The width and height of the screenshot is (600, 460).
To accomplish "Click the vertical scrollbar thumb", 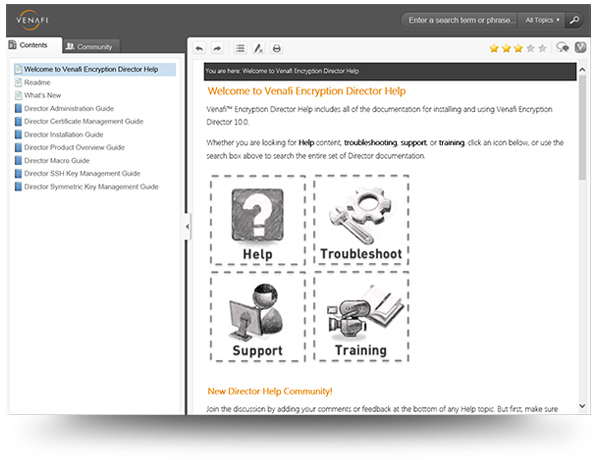I will [582, 127].
